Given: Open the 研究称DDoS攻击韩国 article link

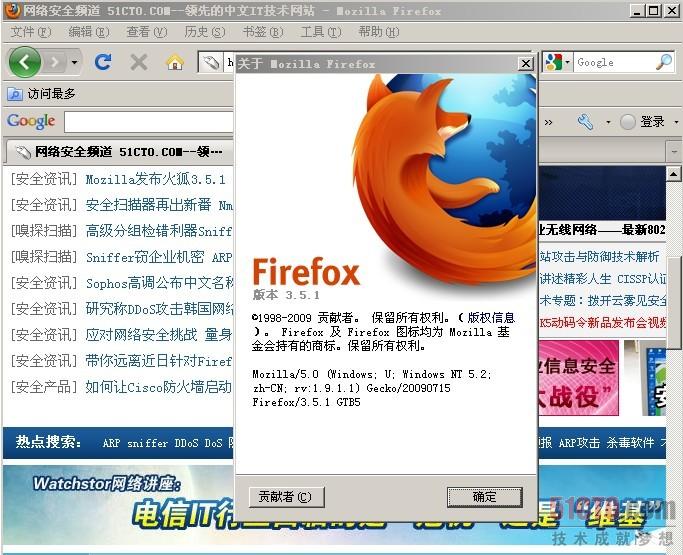Looking at the screenshot, I should 159,309.
